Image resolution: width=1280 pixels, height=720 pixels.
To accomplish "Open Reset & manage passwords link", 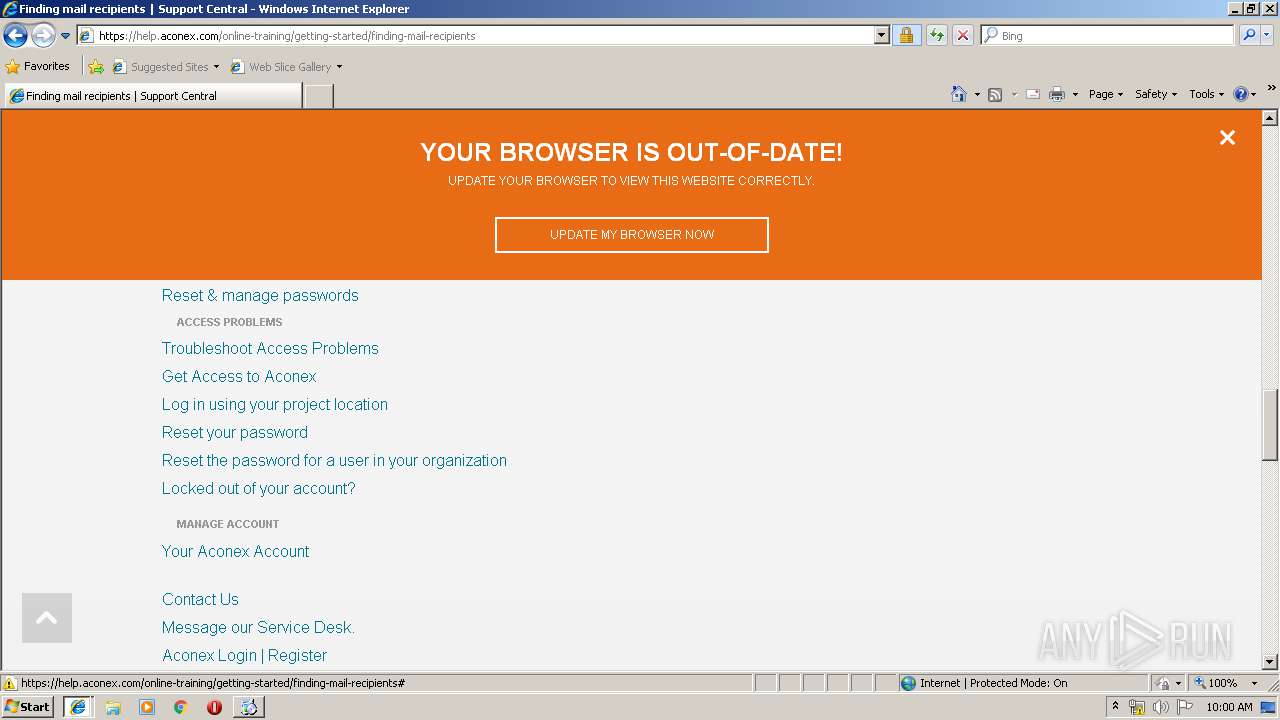I will 260,295.
